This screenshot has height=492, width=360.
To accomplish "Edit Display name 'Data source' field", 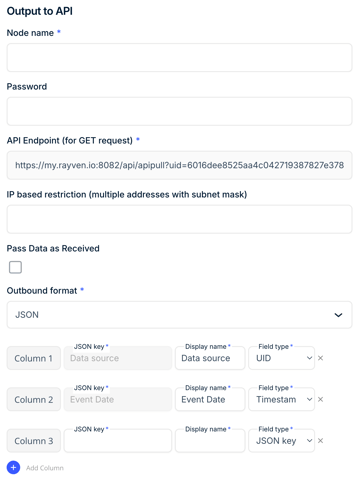I will 210,358.
